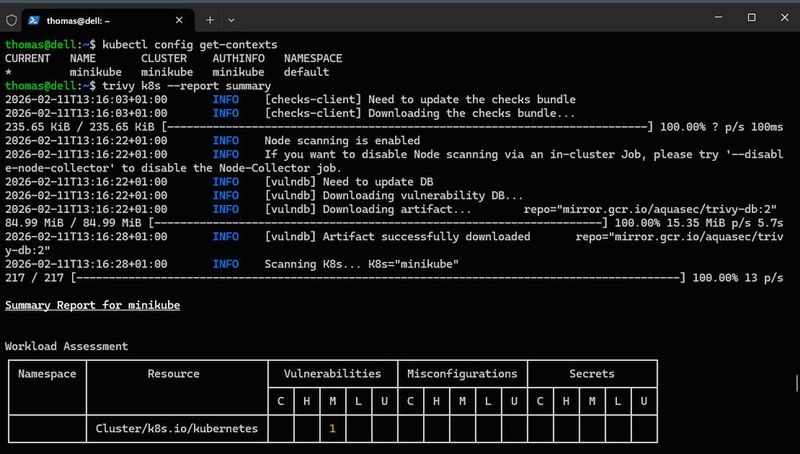Click the 'Workload Assessment' label

(x=66, y=346)
